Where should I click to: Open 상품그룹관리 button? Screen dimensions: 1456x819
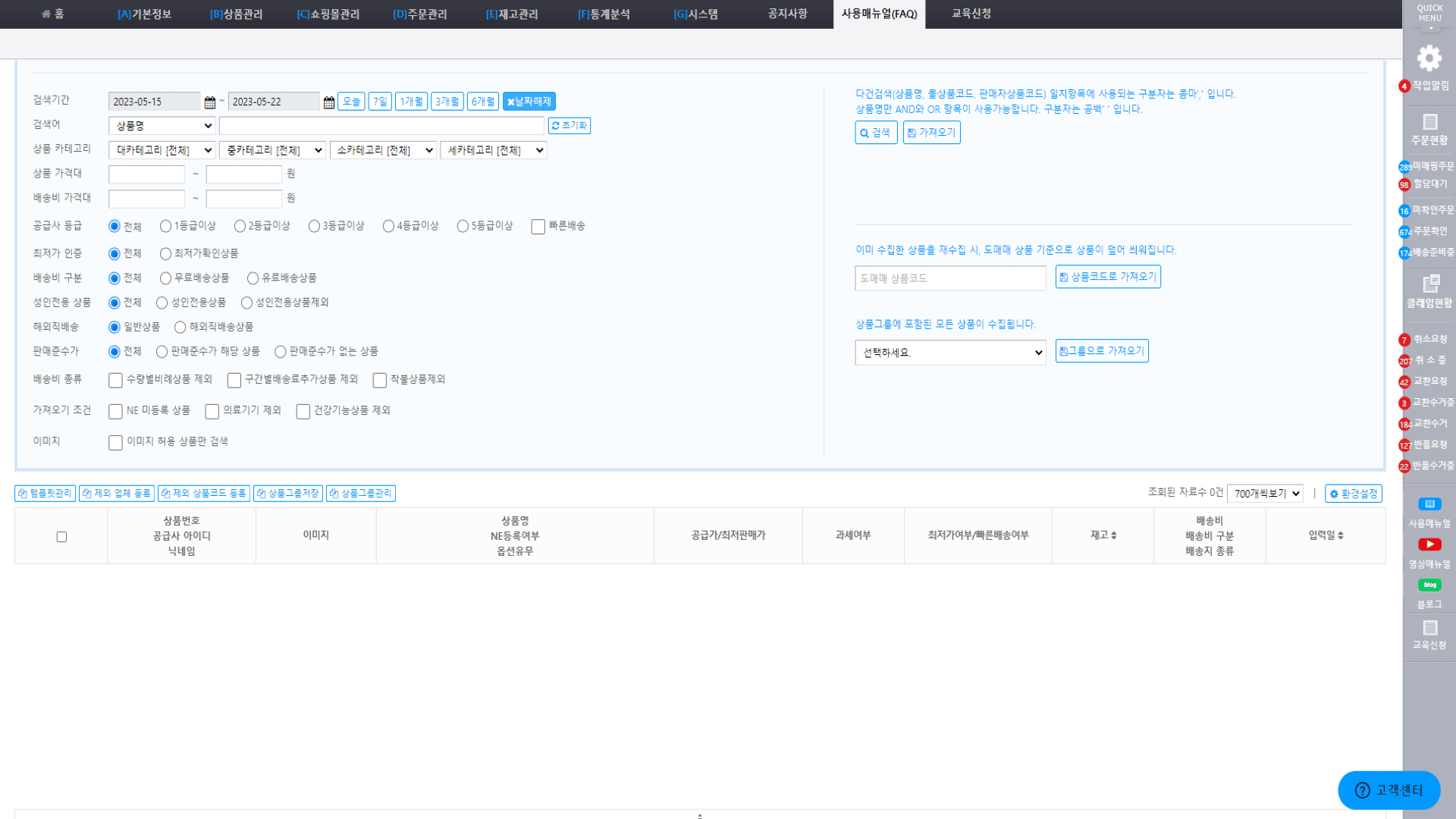click(x=361, y=494)
